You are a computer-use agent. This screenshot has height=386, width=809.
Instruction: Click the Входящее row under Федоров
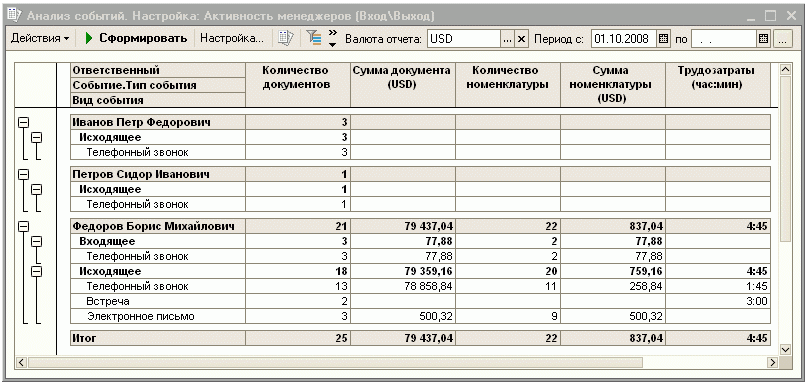pos(420,241)
